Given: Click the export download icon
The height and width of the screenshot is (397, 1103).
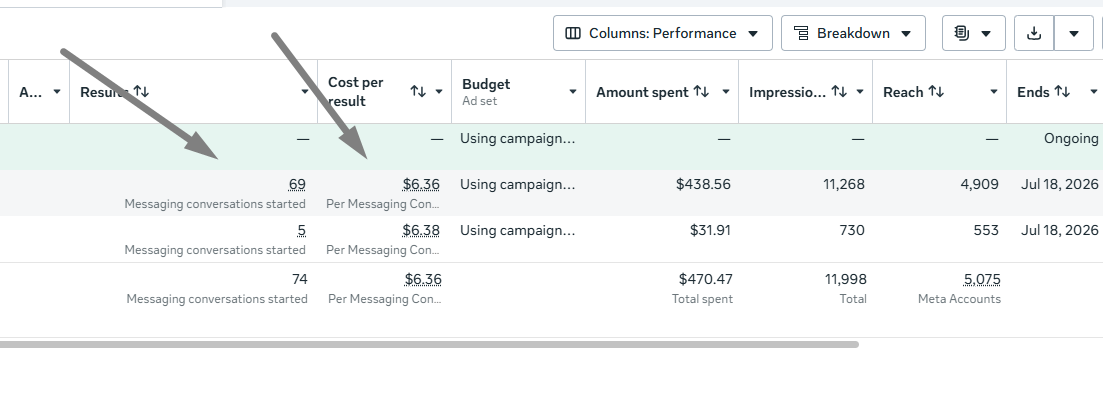Looking at the screenshot, I should click(1034, 33).
